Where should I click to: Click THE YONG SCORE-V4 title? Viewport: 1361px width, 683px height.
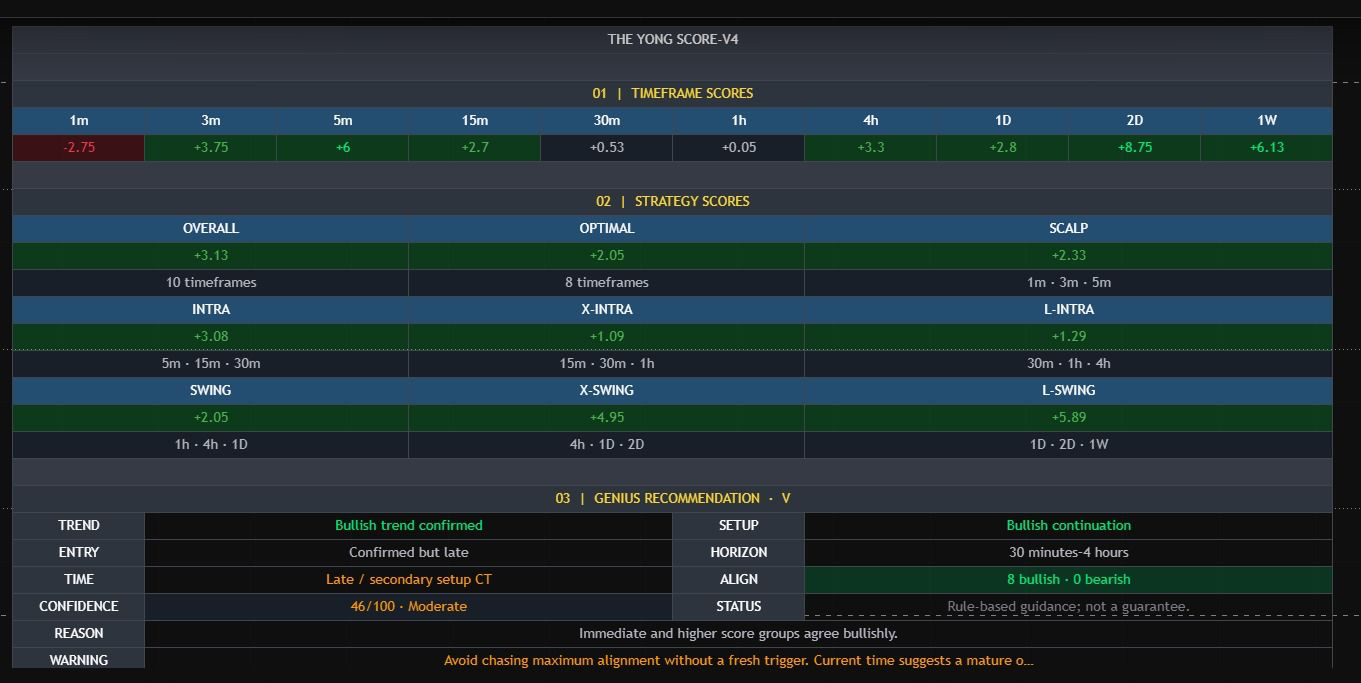[672, 39]
